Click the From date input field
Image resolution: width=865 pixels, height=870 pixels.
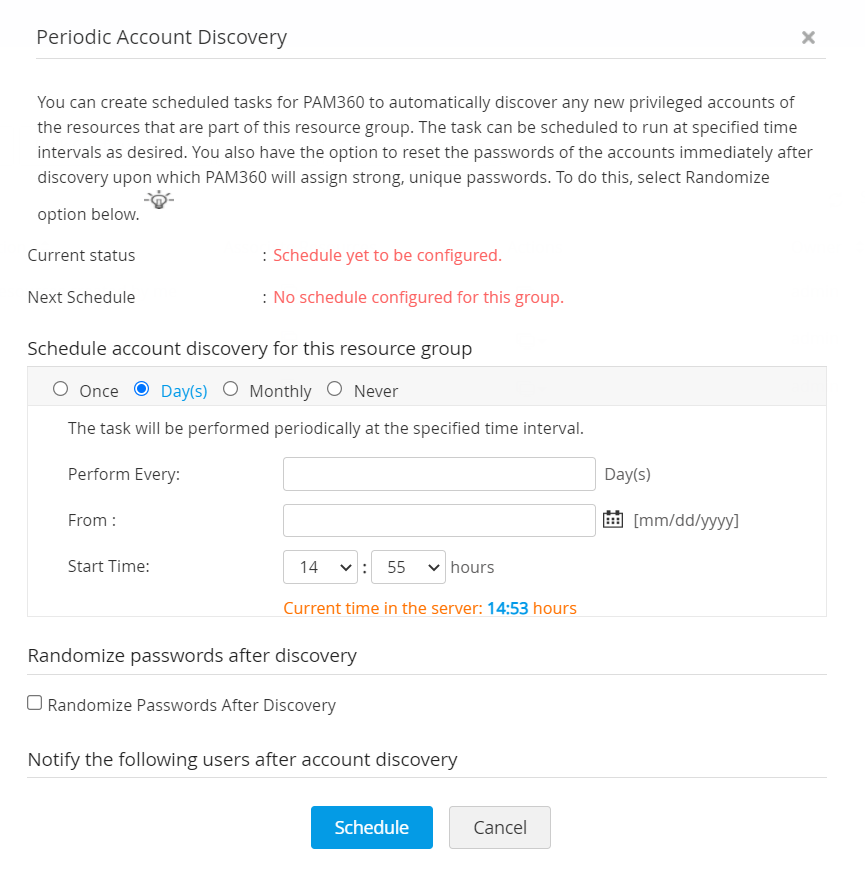pyautogui.click(x=439, y=520)
